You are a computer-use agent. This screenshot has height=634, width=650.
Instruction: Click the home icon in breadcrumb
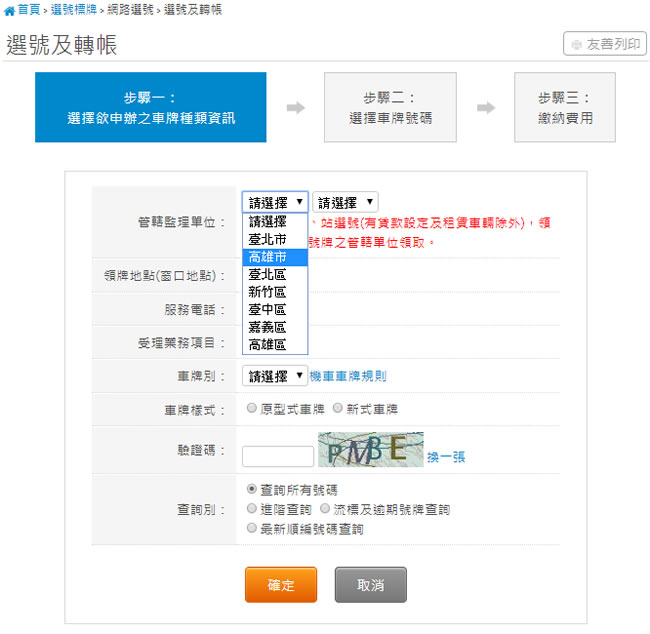click(x=9, y=11)
